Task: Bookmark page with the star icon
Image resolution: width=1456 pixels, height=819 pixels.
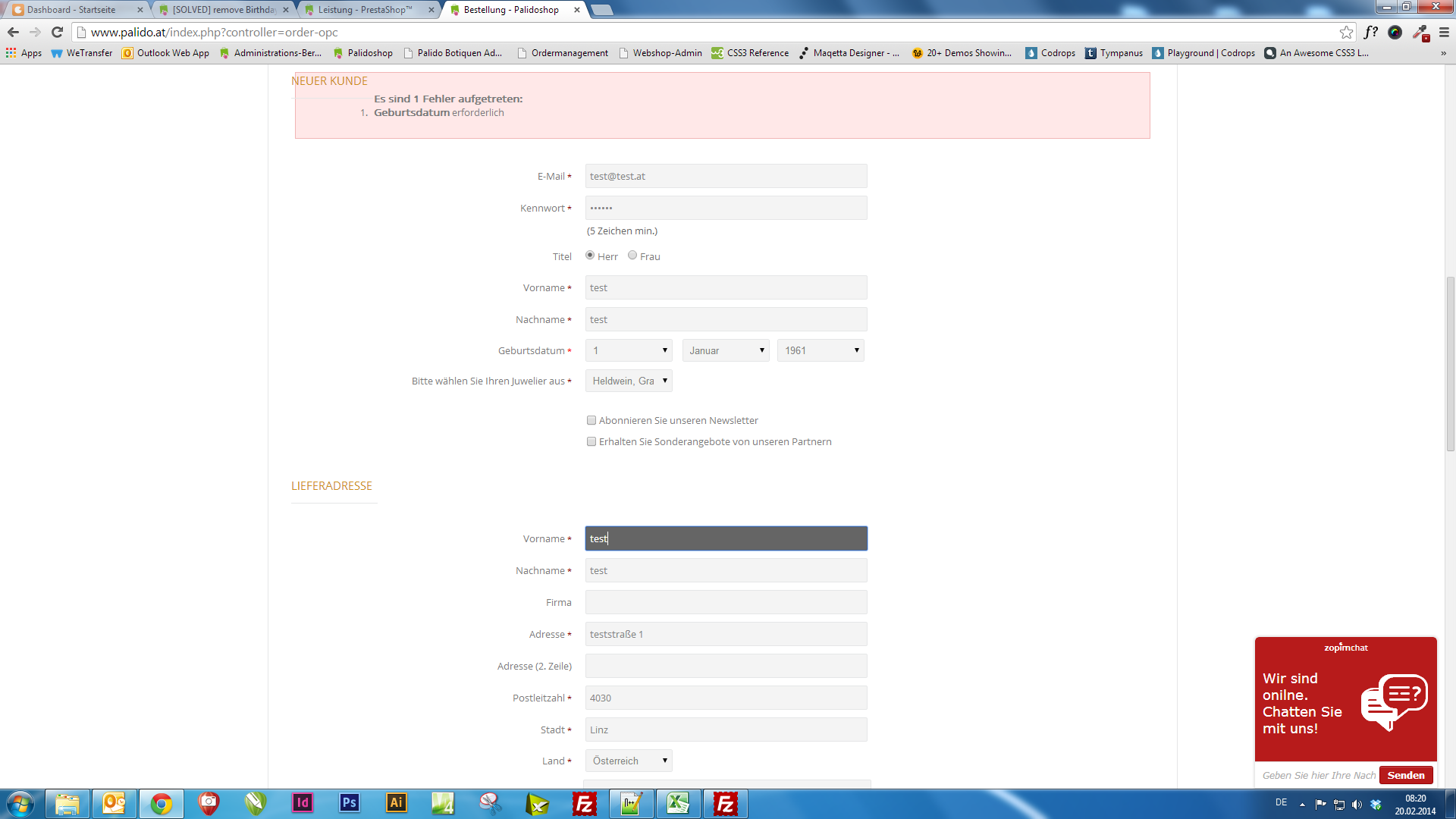Action: [1346, 32]
